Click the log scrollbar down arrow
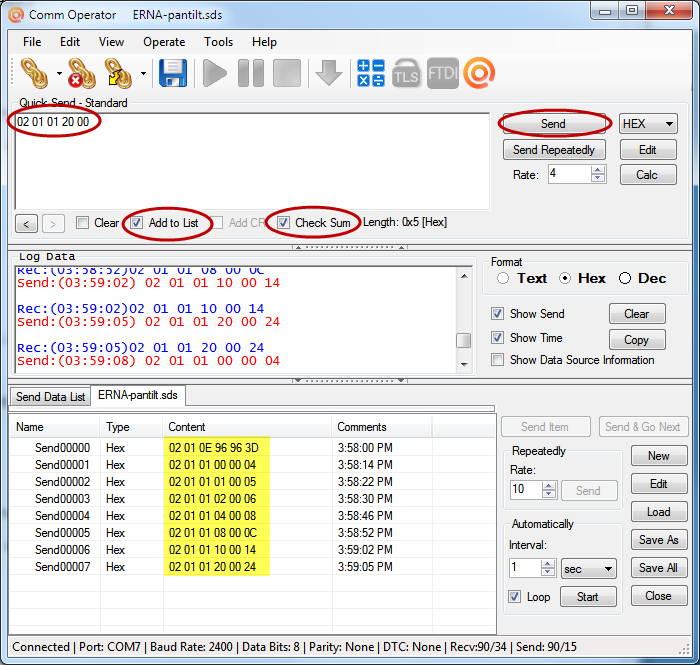 point(464,365)
